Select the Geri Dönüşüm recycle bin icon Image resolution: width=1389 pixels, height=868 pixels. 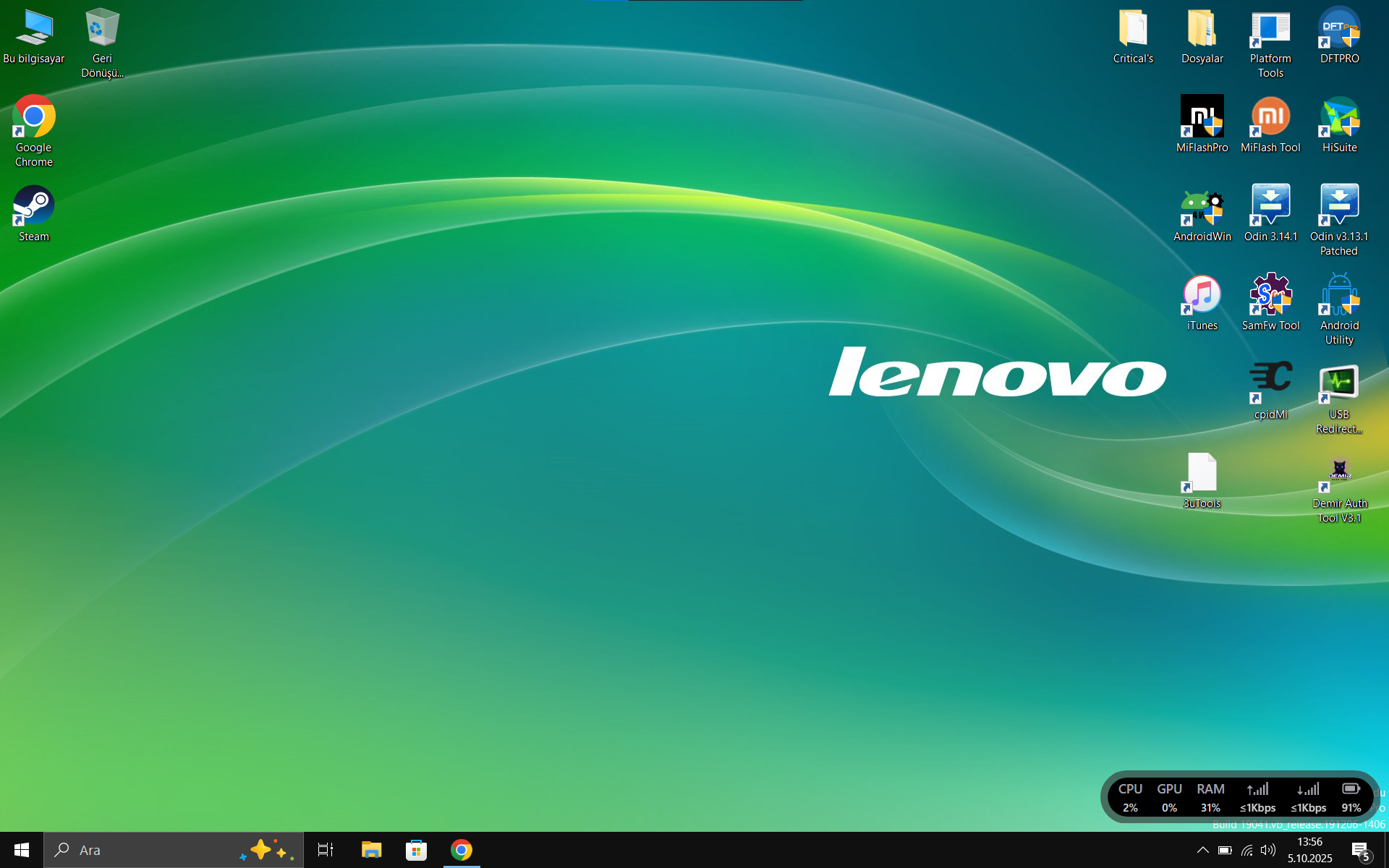(102, 43)
